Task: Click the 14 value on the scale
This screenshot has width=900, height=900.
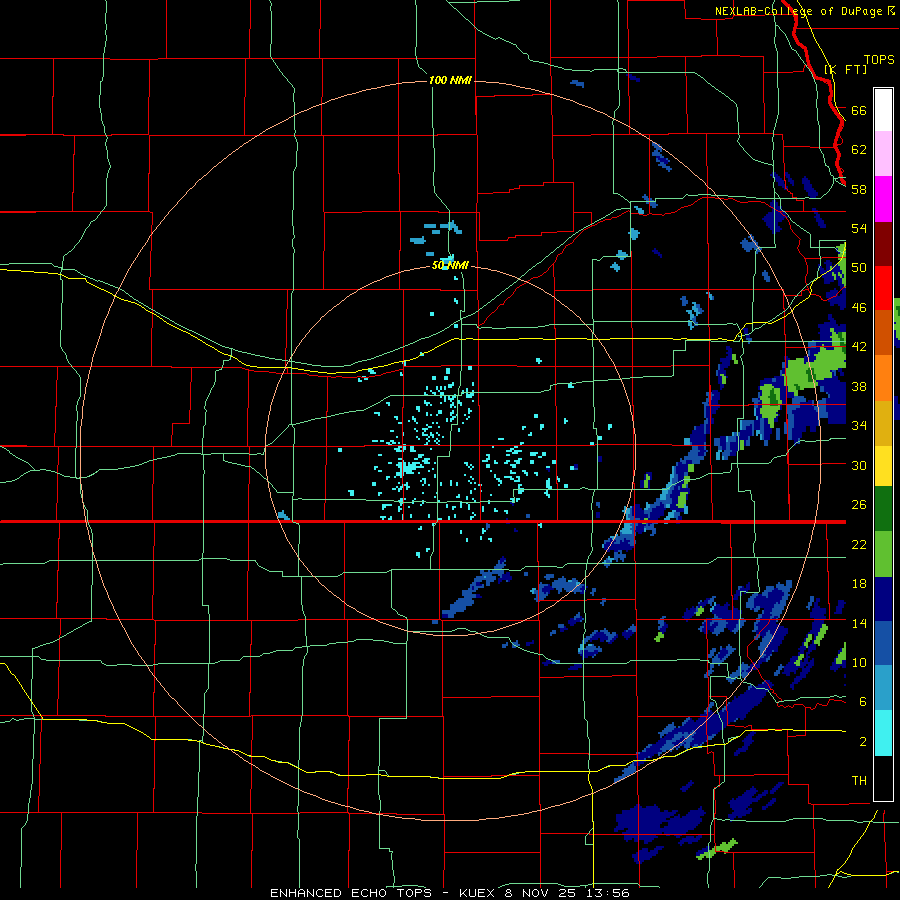Action: click(859, 623)
